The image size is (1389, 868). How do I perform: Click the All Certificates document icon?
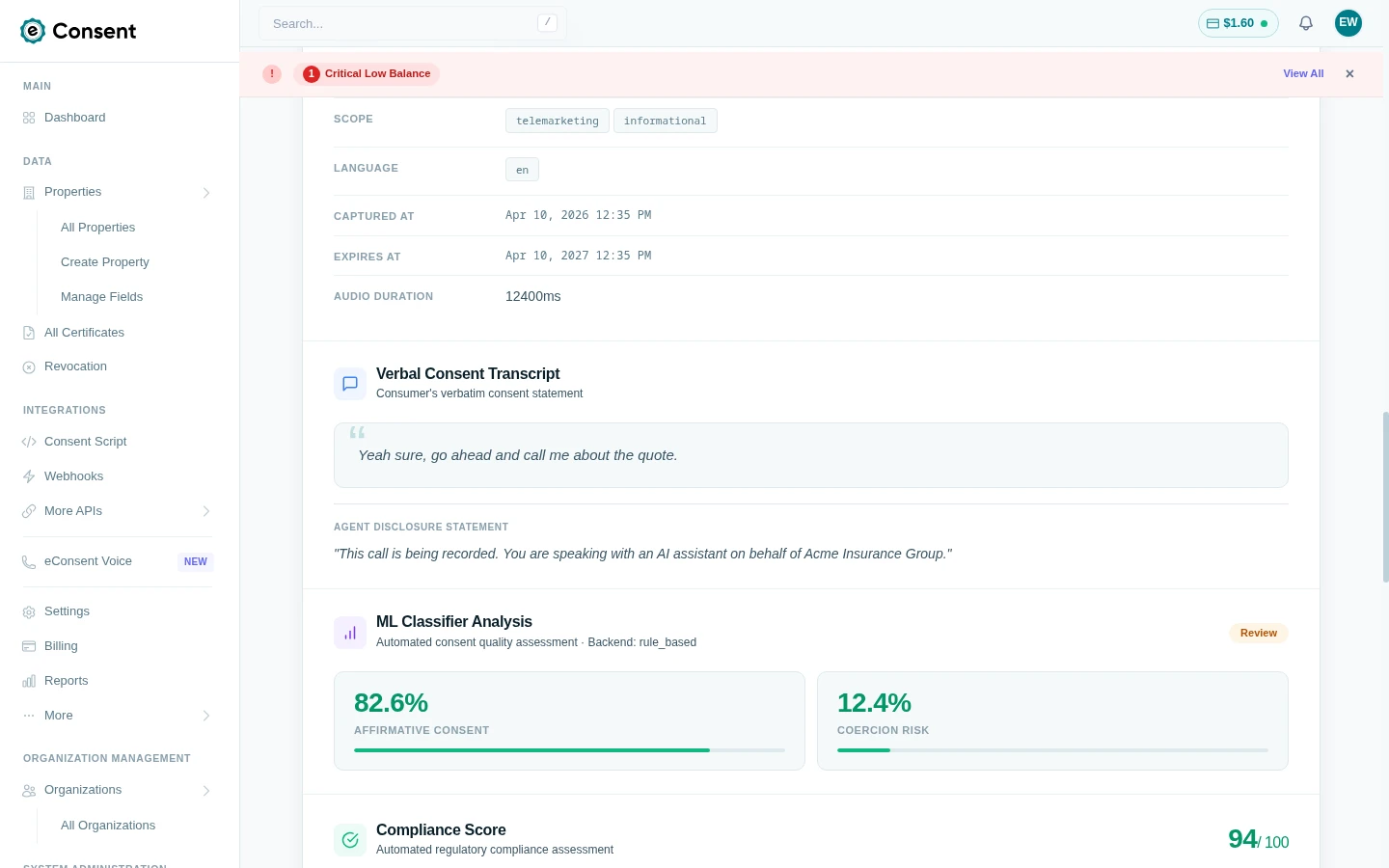pyautogui.click(x=29, y=333)
